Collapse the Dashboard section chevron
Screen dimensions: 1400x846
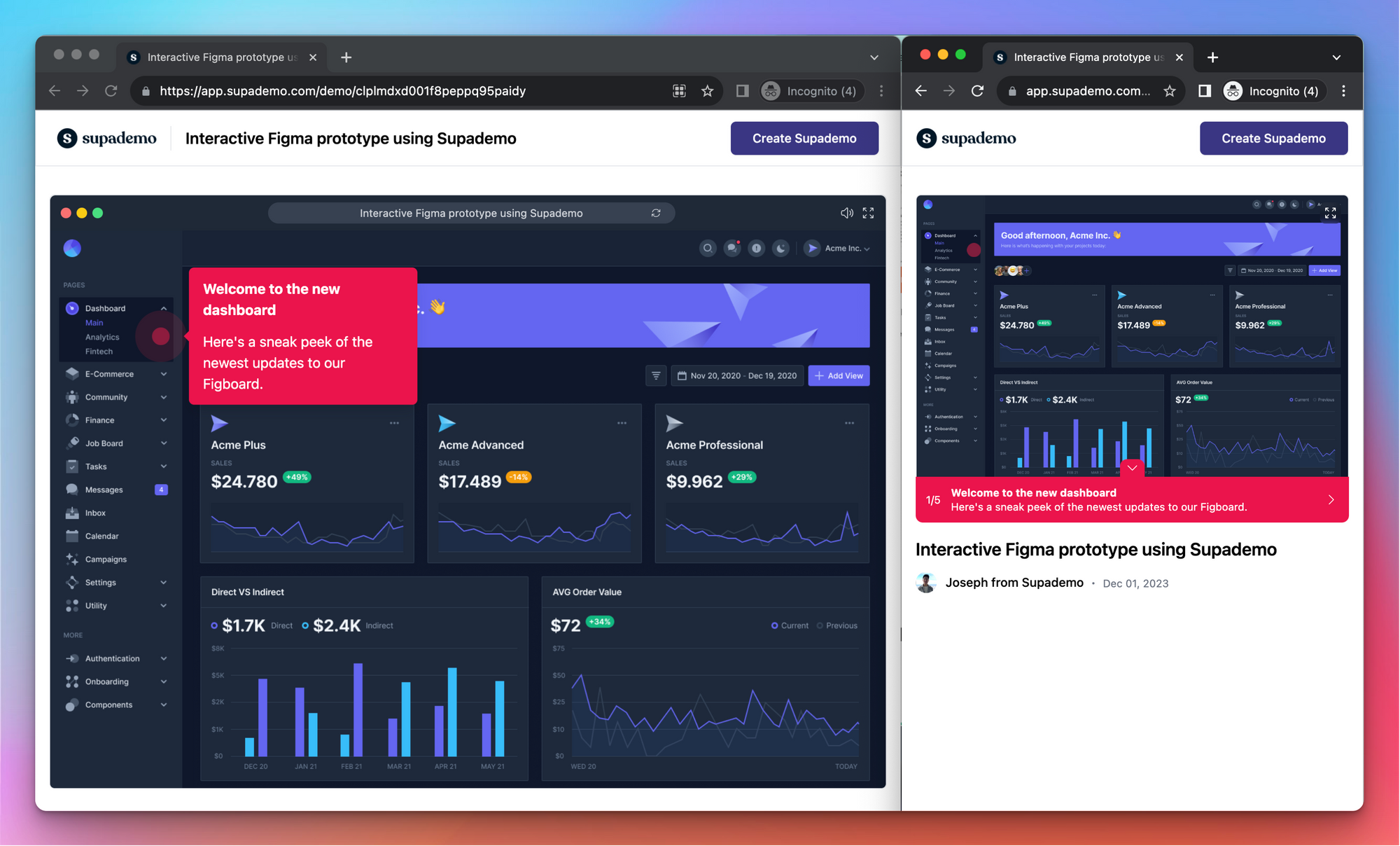(164, 308)
